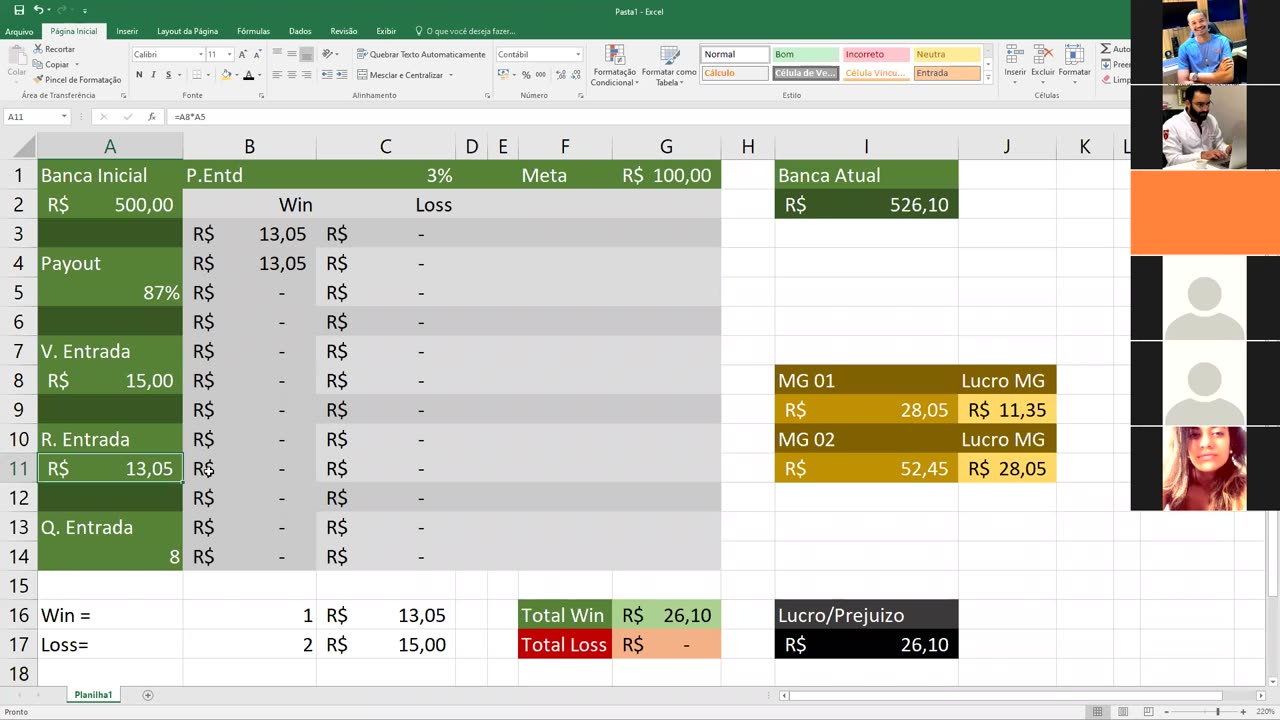Click the Inserir cells button
1280x720 pixels.
coord(1015,62)
